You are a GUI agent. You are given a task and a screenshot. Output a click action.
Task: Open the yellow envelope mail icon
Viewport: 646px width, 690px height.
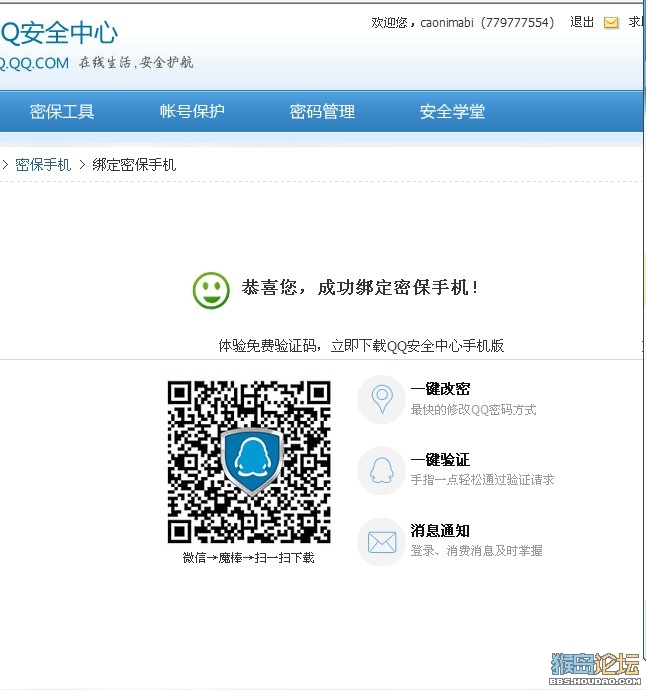pyautogui.click(x=611, y=22)
